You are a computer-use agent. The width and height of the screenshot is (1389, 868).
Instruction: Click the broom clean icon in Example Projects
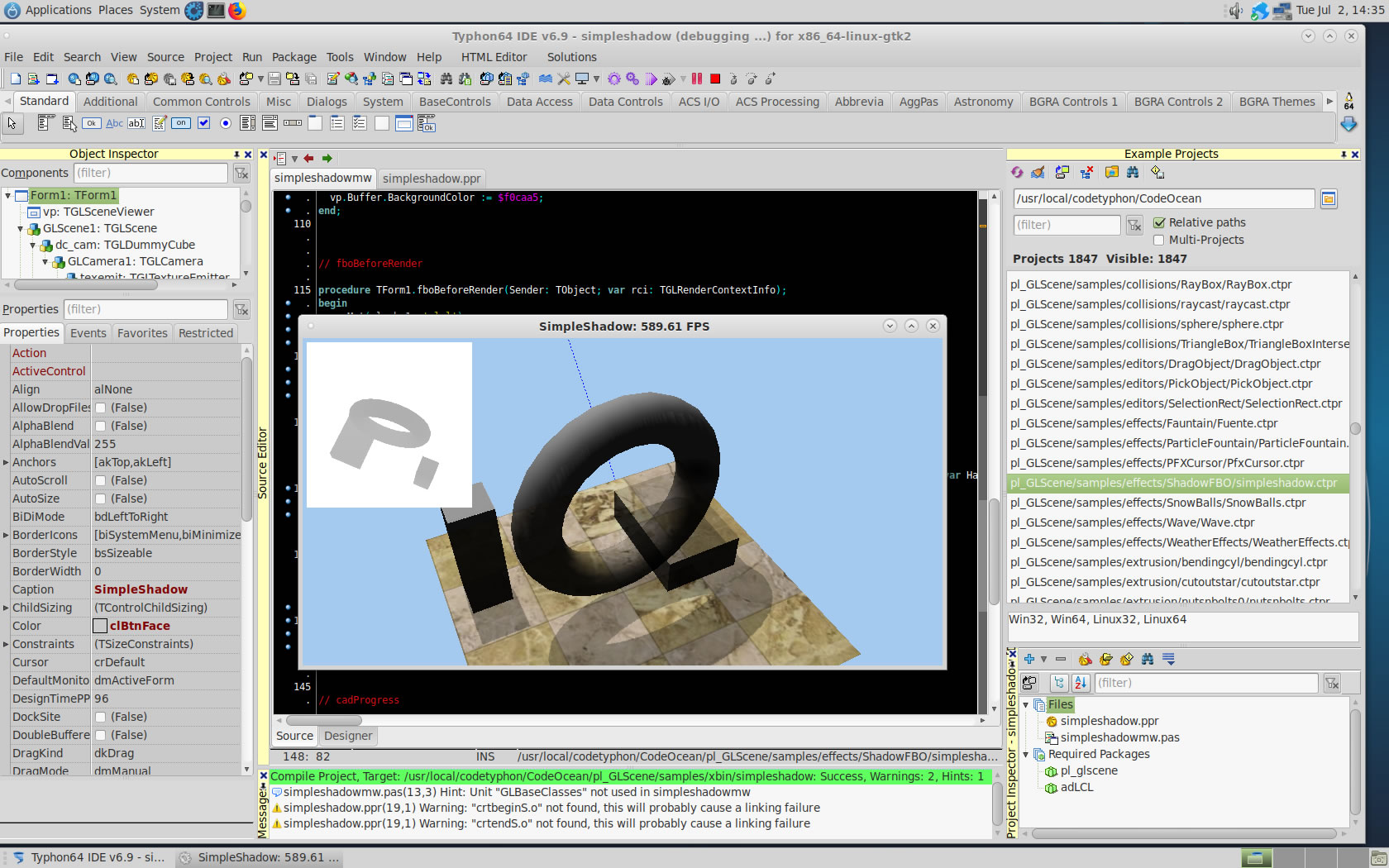(1038, 172)
